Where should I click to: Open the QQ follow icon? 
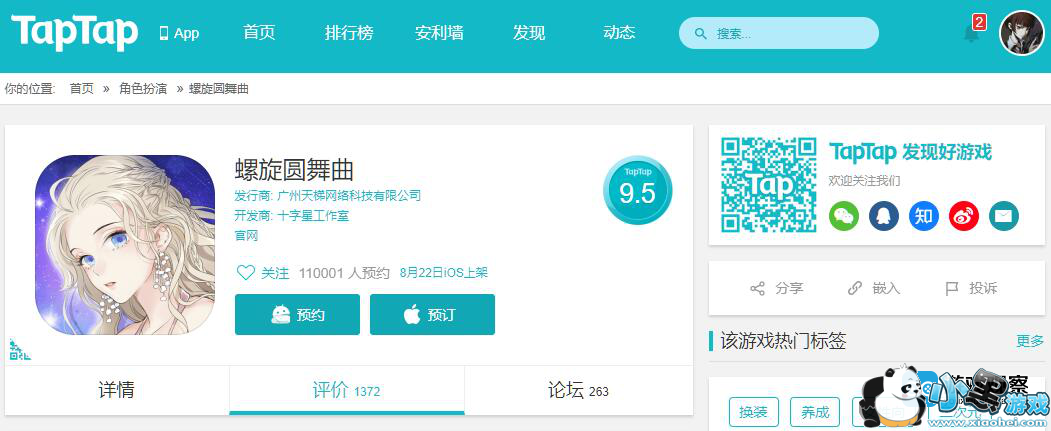[x=884, y=216]
